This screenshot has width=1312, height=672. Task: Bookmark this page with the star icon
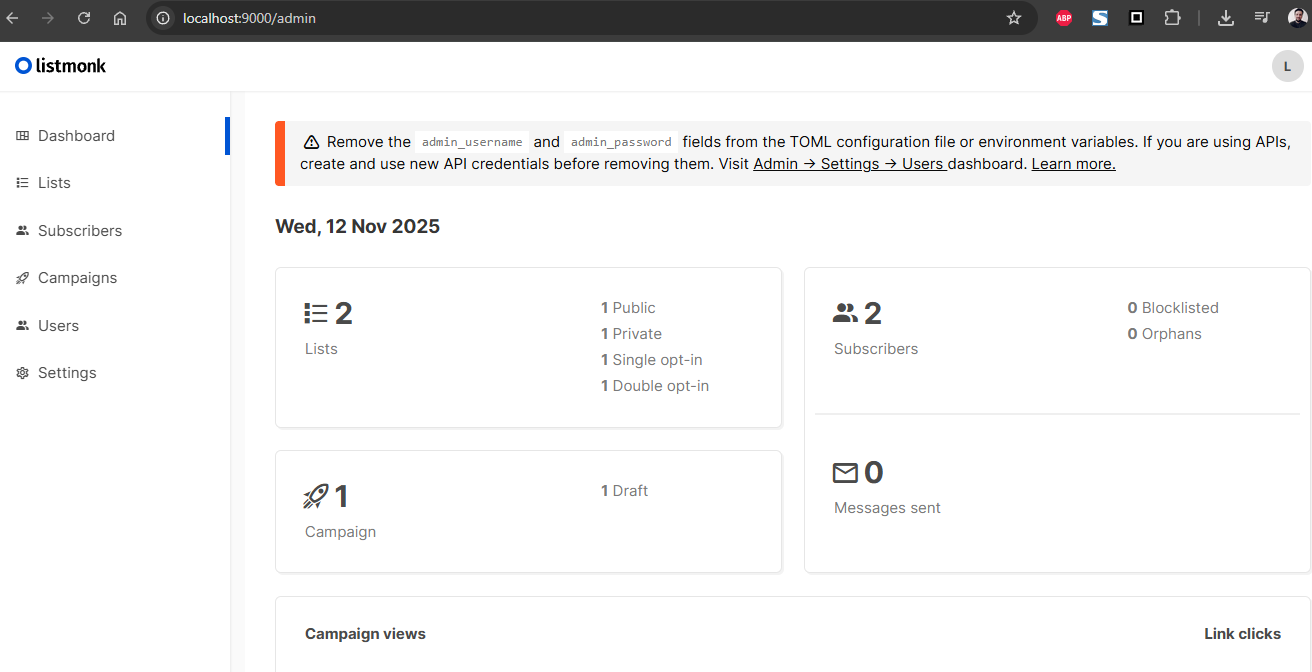(x=1014, y=18)
